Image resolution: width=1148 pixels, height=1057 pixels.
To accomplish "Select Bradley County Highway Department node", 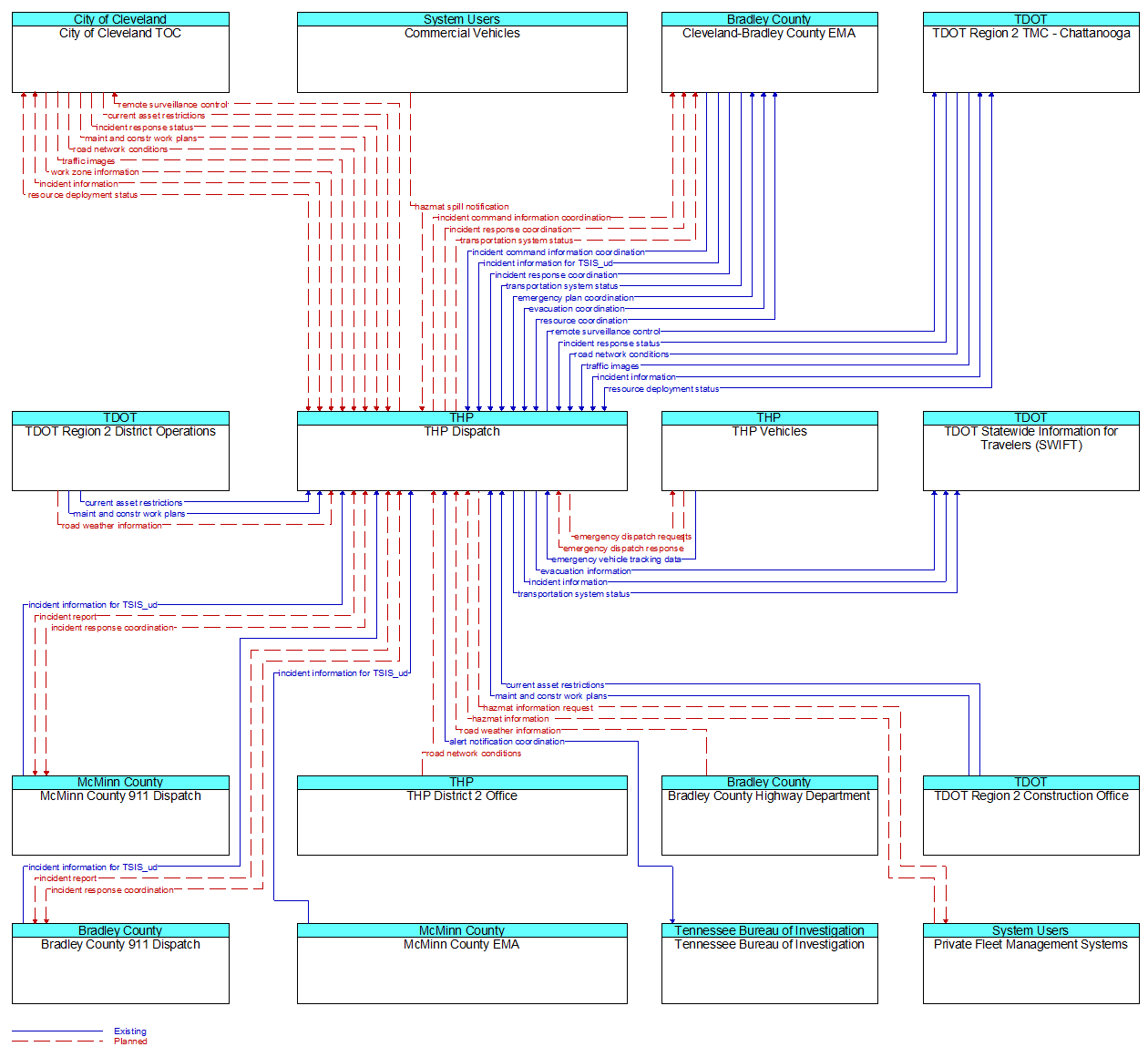I will (769, 816).
